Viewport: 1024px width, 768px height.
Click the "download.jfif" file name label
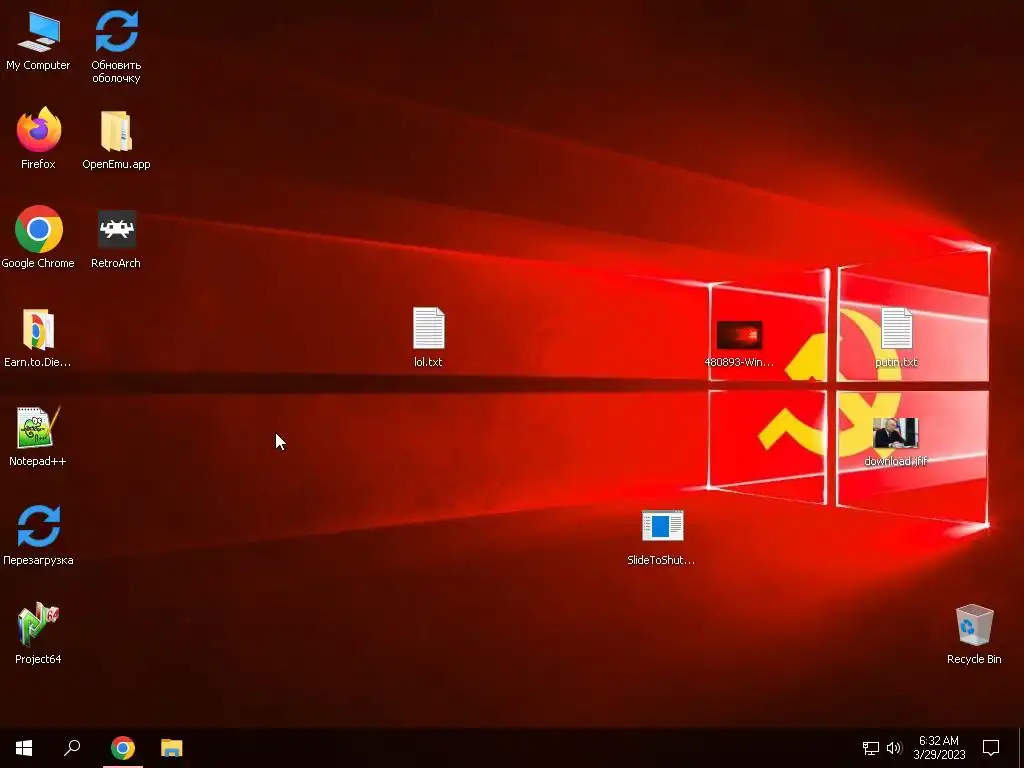pyautogui.click(x=896, y=461)
